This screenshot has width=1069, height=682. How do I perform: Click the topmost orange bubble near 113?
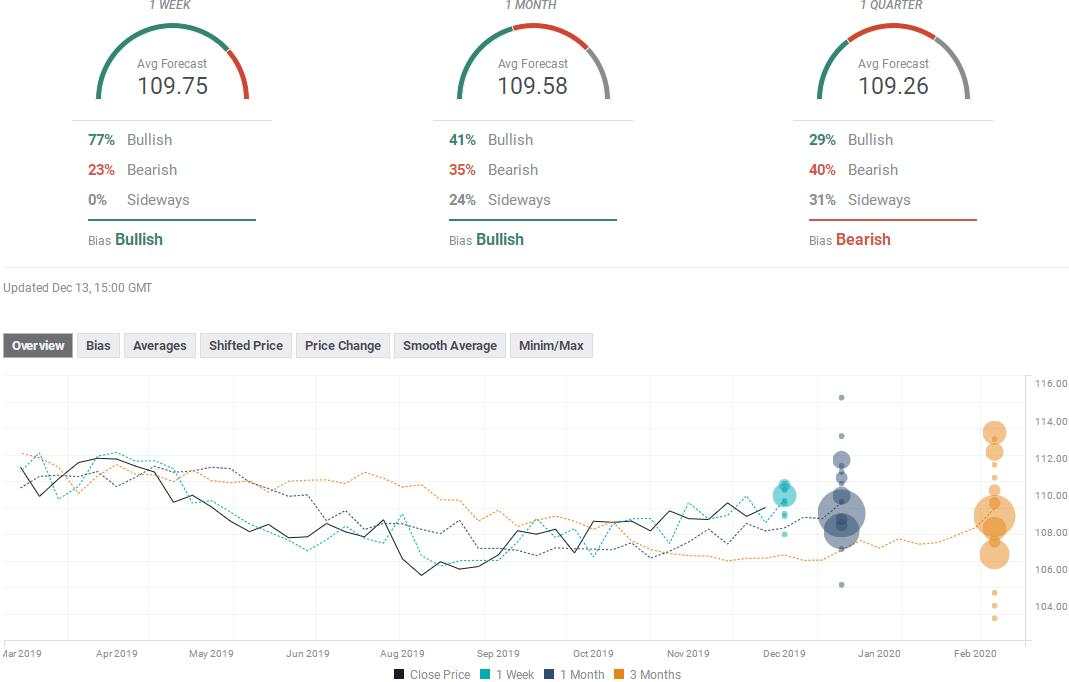994,433
